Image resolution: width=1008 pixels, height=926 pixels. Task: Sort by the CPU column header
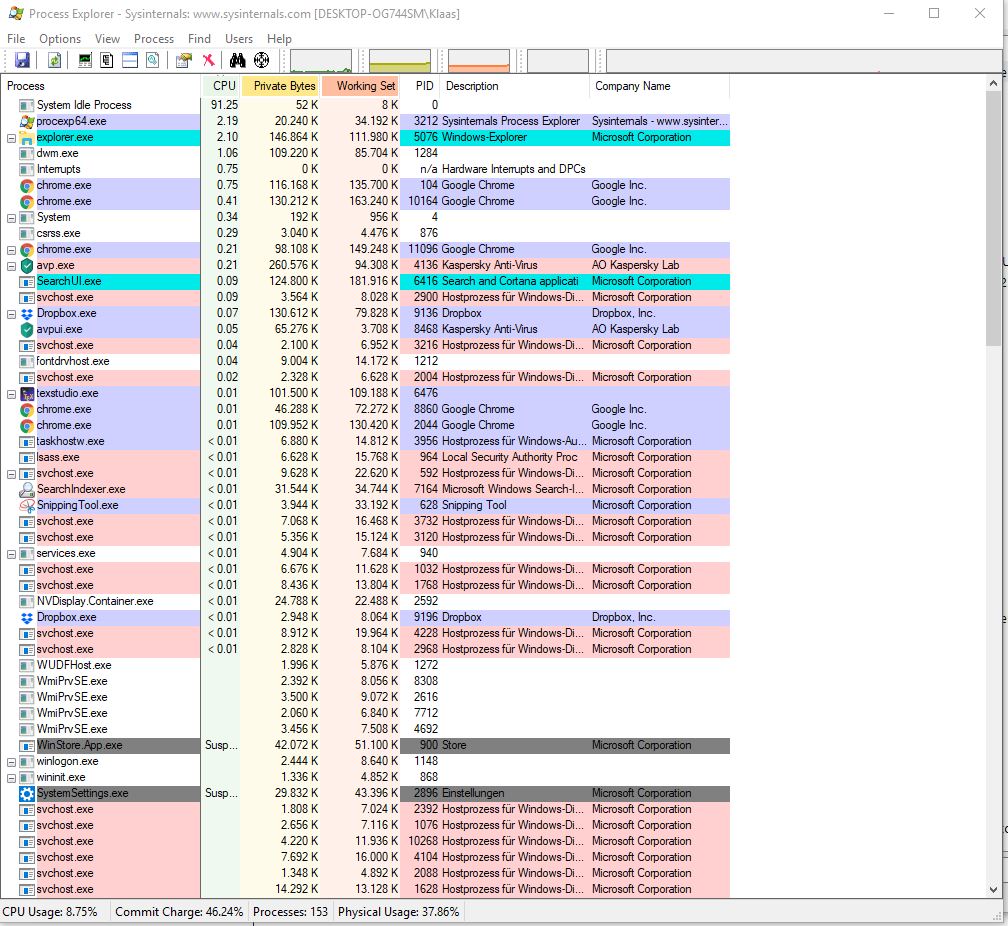pos(221,86)
